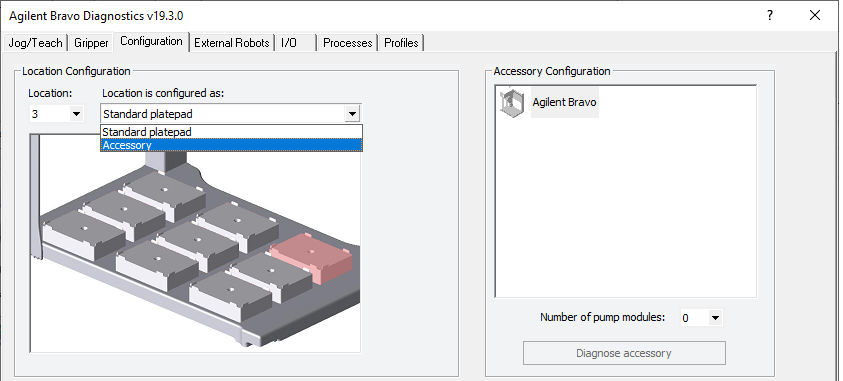Expand the Number of pump modules dropdown
The width and height of the screenshot is (843, 381).
coord(715,318)
